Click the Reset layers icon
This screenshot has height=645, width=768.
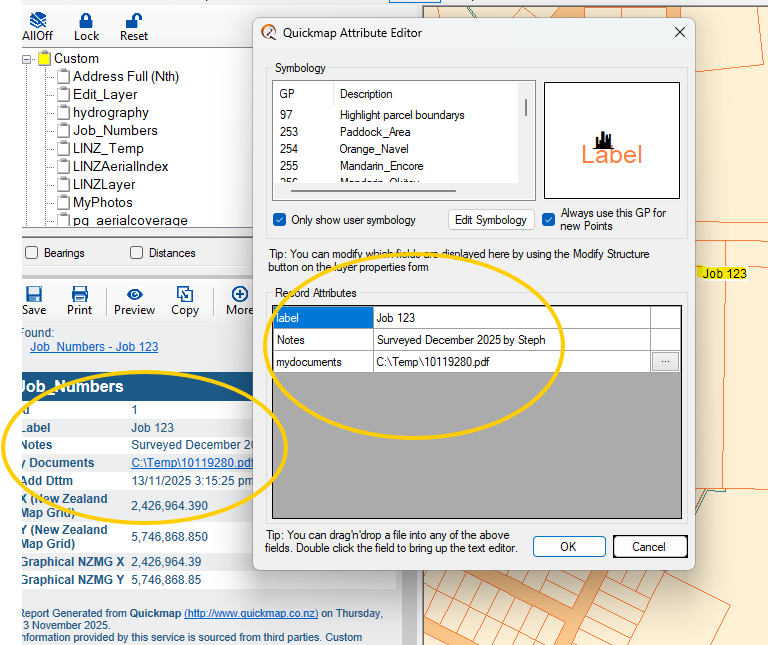coord(134,20)
